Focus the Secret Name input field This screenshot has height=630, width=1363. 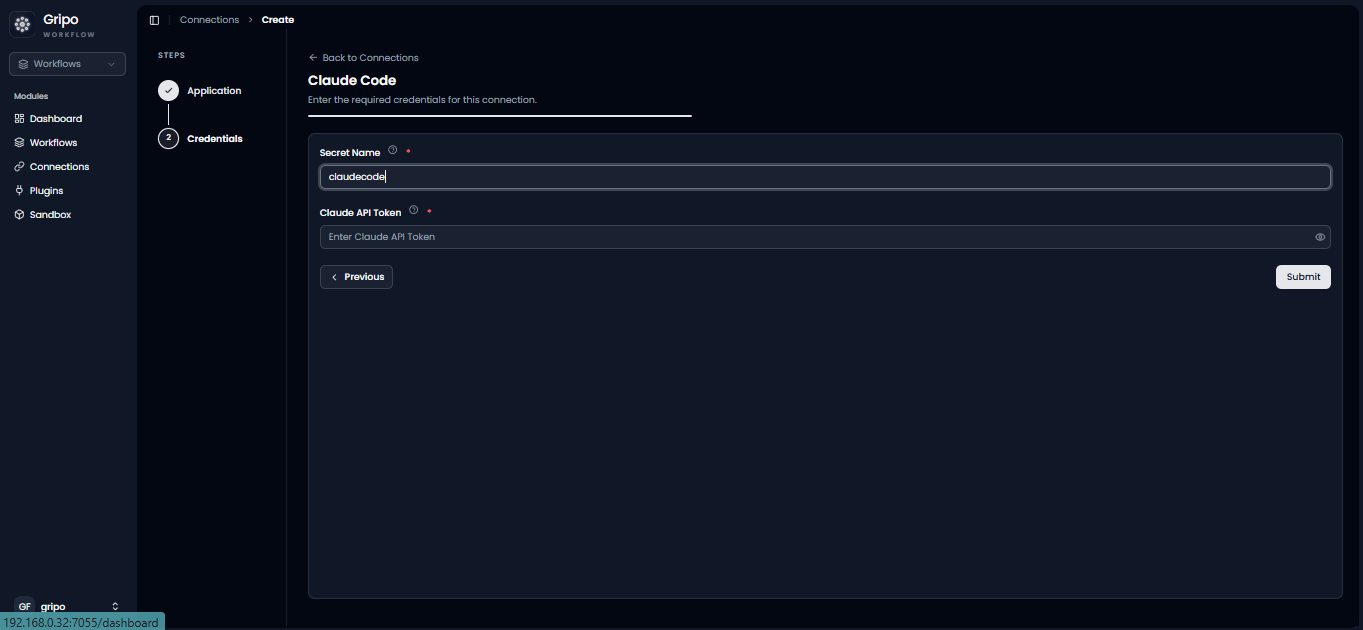[x=825, y=177]
